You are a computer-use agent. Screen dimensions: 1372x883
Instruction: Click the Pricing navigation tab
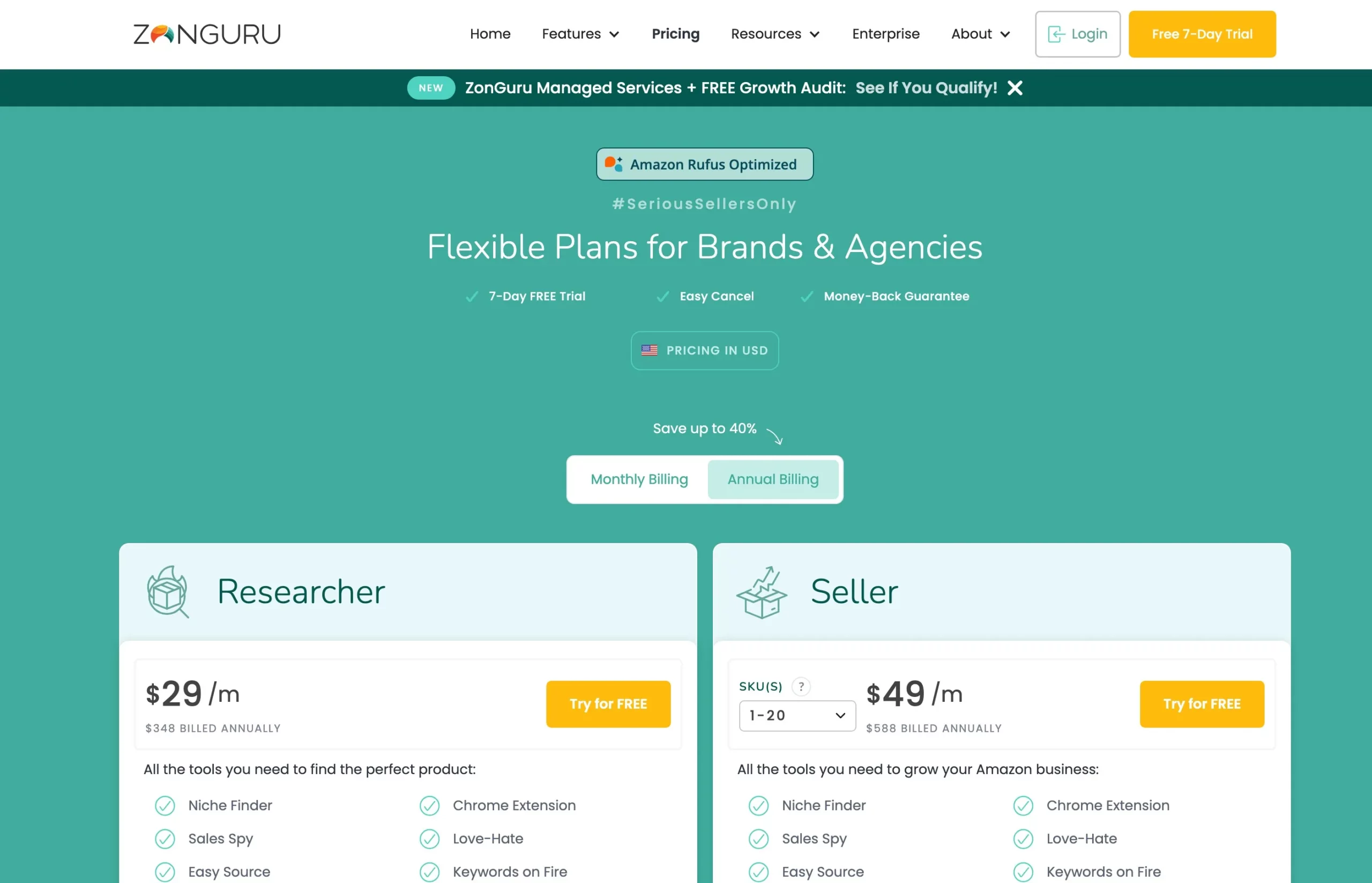(x=676, y=33)
